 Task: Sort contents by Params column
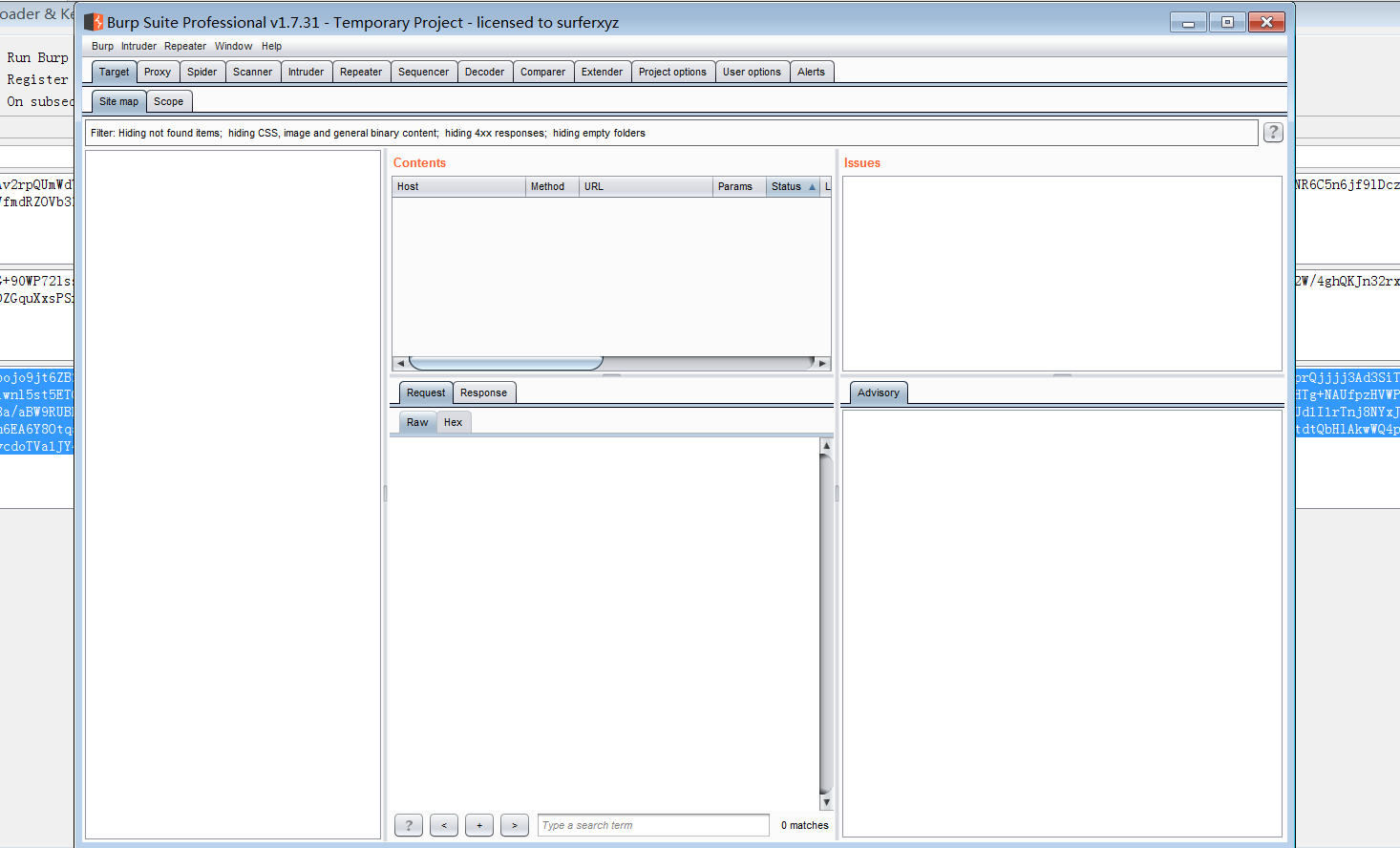point(739,186)
